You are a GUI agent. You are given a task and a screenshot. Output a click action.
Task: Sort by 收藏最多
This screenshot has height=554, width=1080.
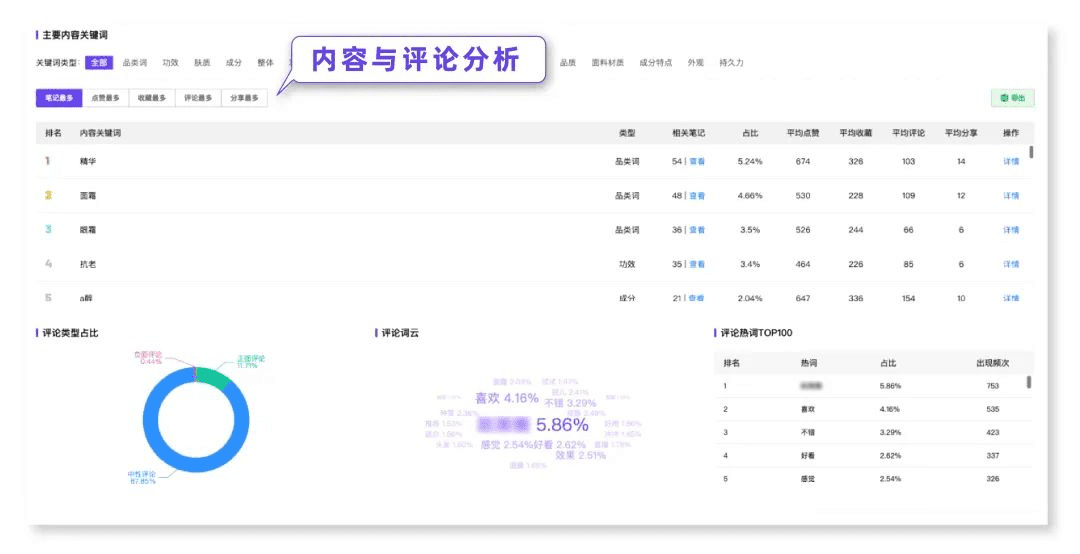pyautogui.click(x=152, y=99)
